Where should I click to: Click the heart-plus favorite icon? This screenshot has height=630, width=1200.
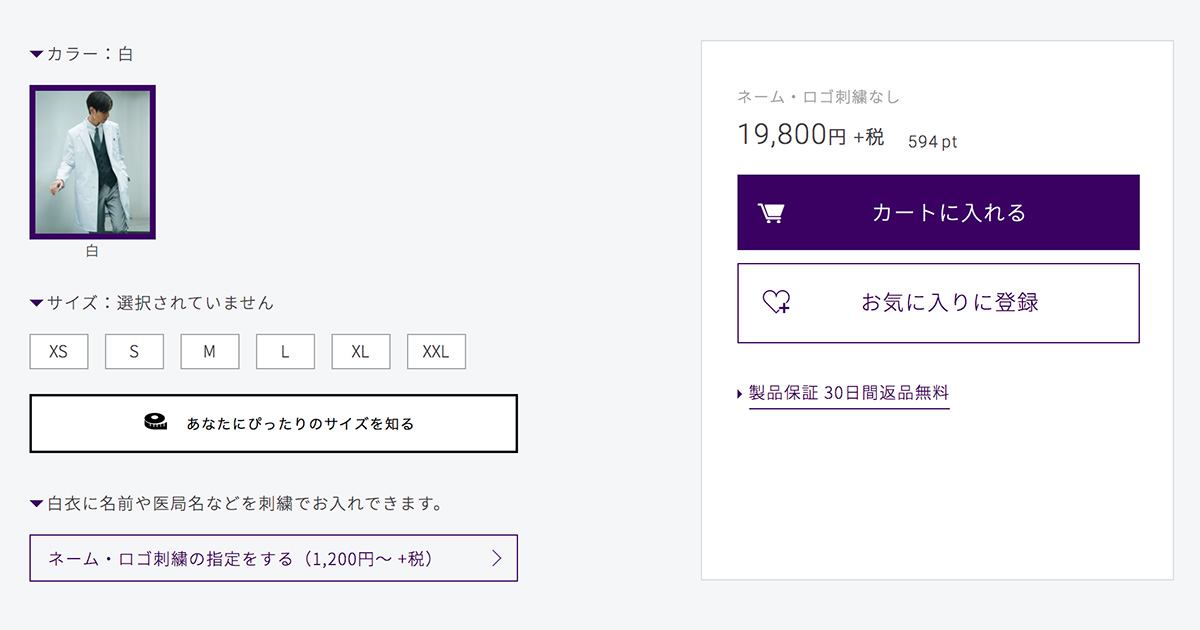pyautogui.click(x=776, y=302)
